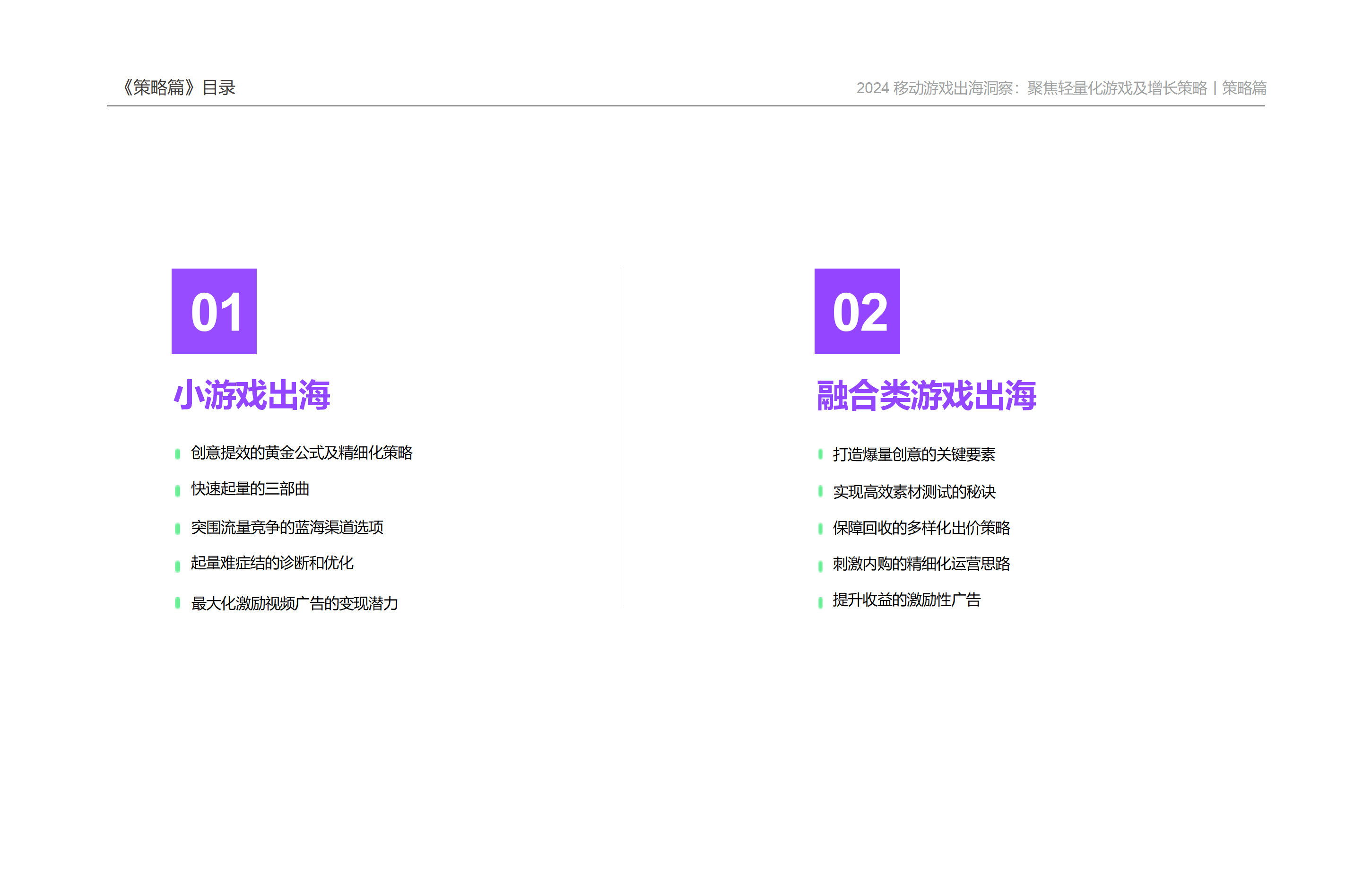Image resolution: width=1372 pixels, height=879 pixels.
Task: Click 打造爆量创意的关键要素 entry
Action: tap(913, 454)
